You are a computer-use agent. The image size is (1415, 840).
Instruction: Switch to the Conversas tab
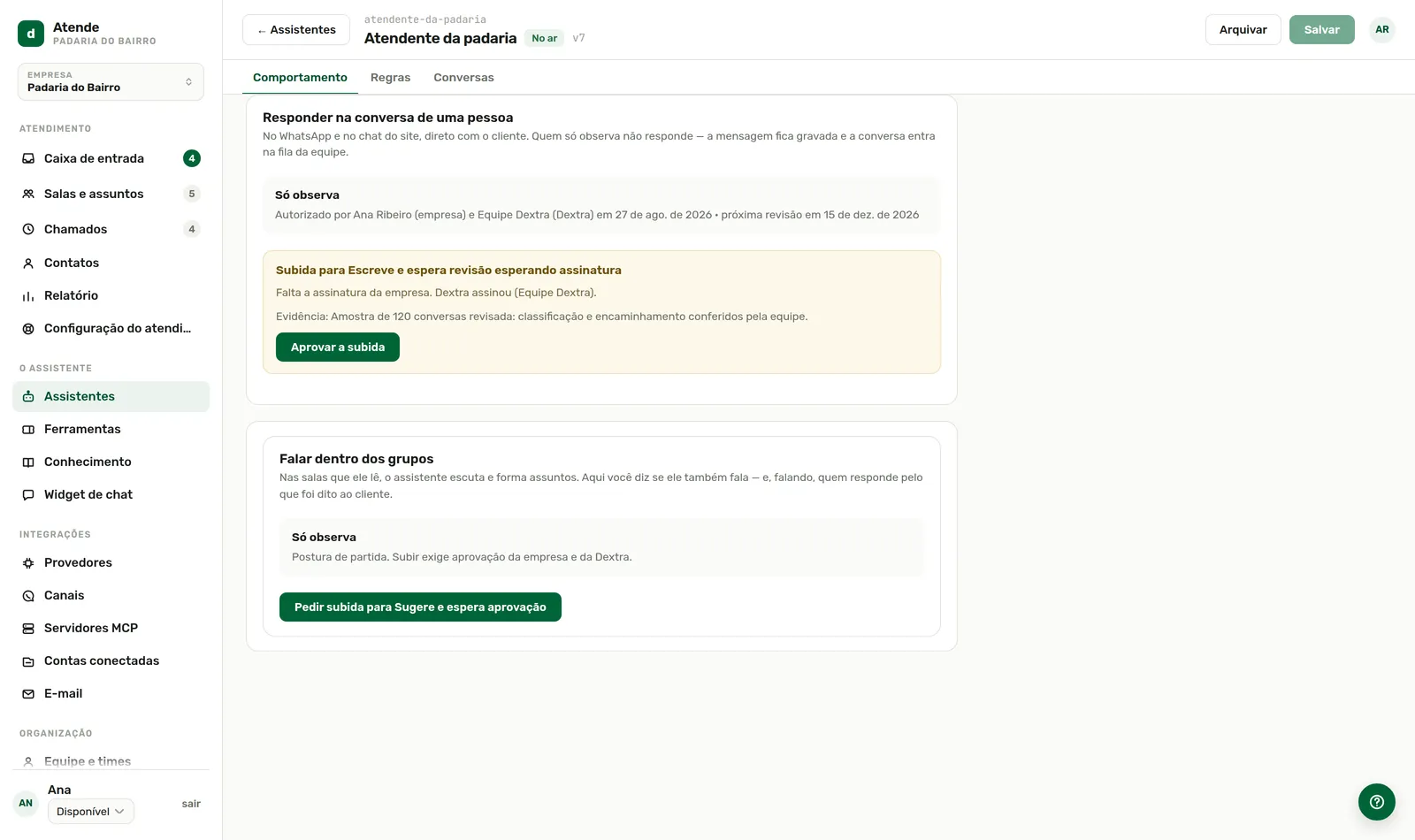click(x=463, y=77)
